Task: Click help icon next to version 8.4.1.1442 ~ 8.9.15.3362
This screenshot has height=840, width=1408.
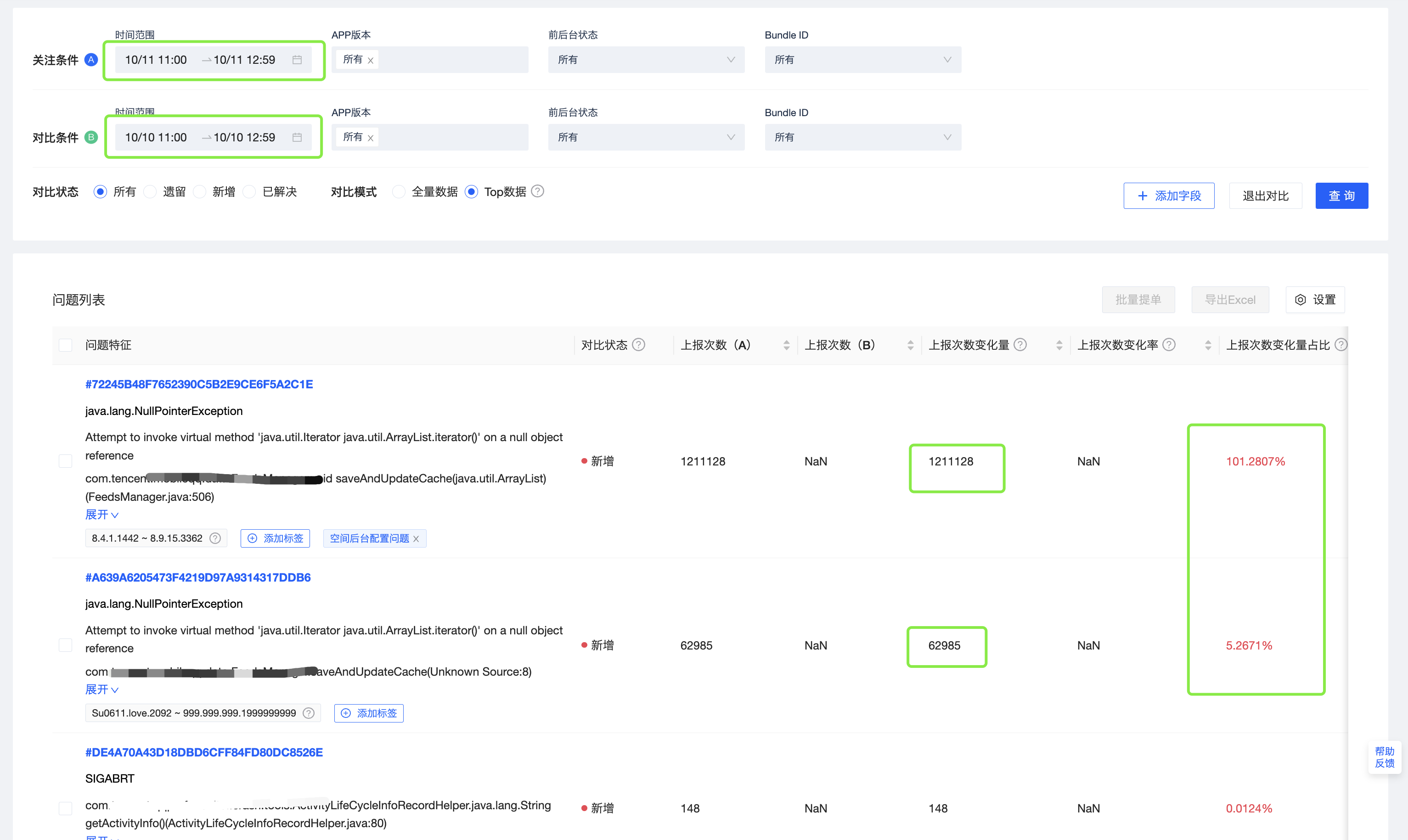Action: [215, 538]
